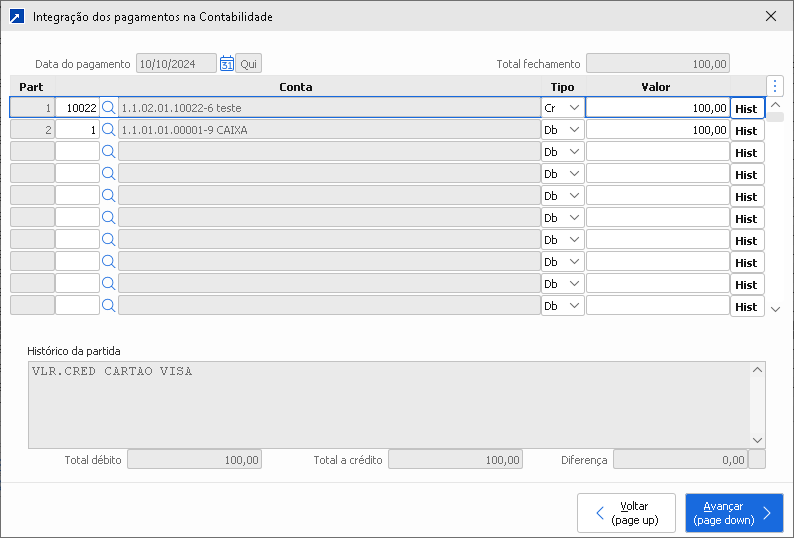Search account for entry row 1
The image size is (808, 545).
coord(109,108)
